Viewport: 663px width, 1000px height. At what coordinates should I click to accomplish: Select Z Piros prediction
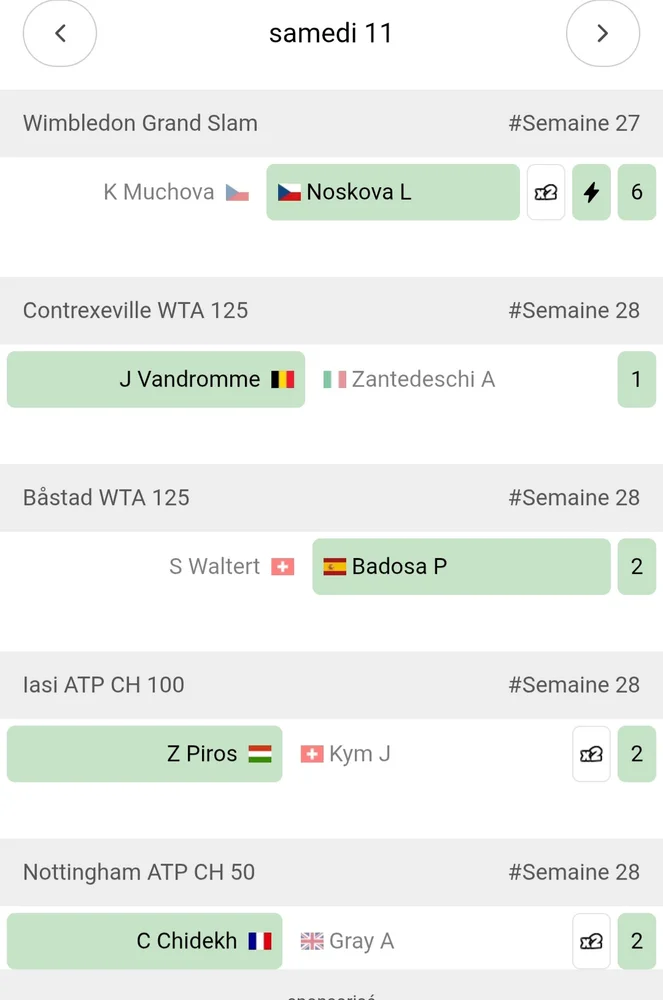pos(144,754)
